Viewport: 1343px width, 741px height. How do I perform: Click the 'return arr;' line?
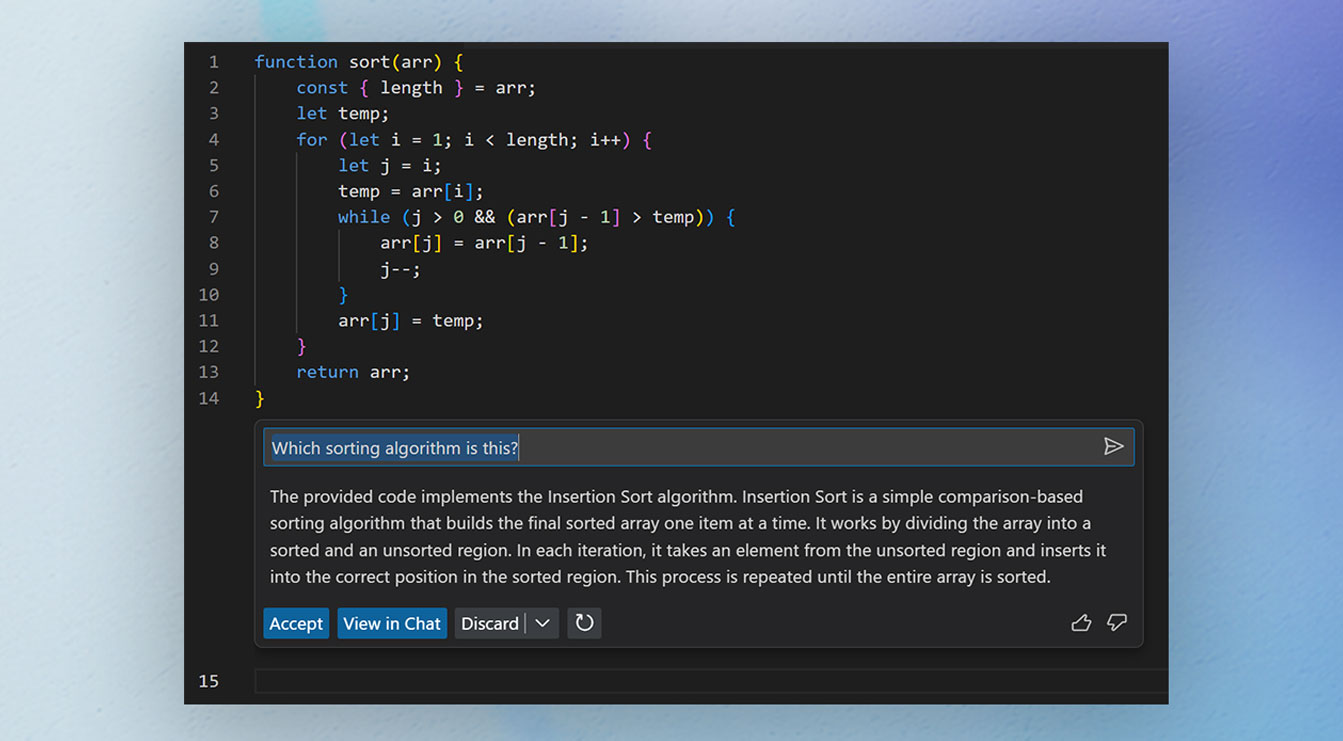pyautogui.click(x=353, y=372)
